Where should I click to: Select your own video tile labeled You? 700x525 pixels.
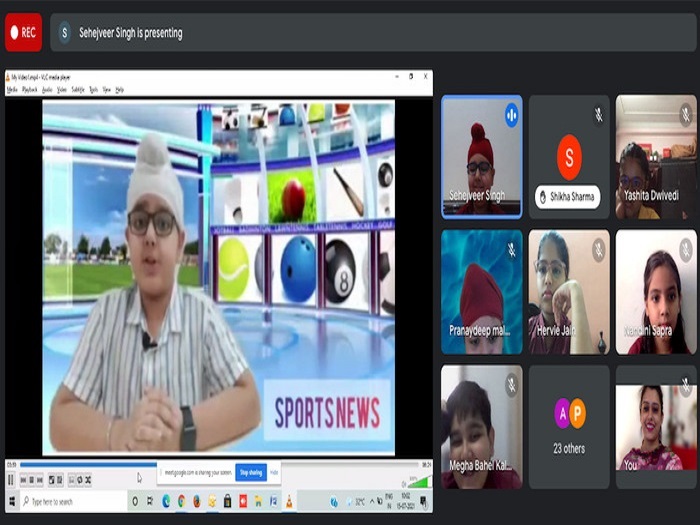pyautogui.click(x=656, y=427)
